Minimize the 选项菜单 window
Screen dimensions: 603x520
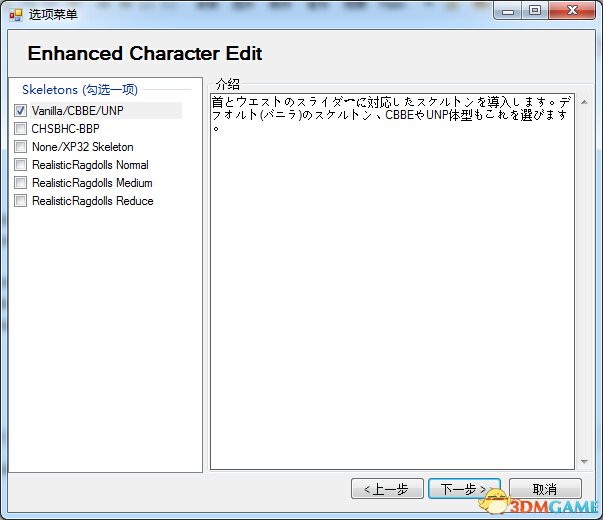(x=508, y=11)
